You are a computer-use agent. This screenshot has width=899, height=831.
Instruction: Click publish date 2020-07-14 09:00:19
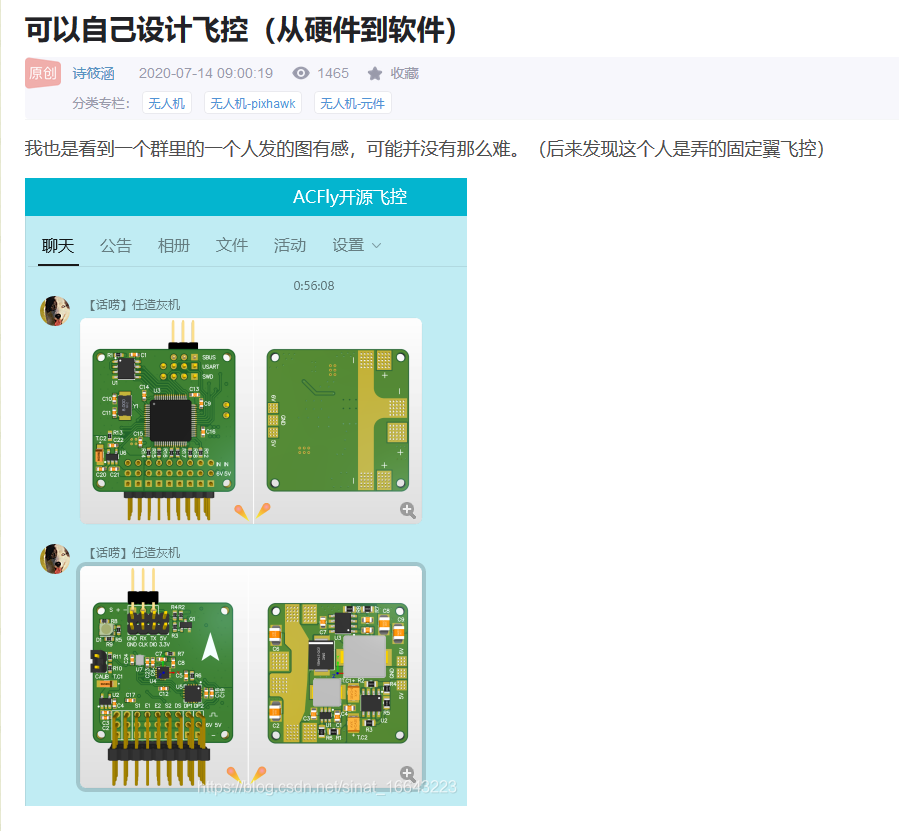tap(206, 73)
